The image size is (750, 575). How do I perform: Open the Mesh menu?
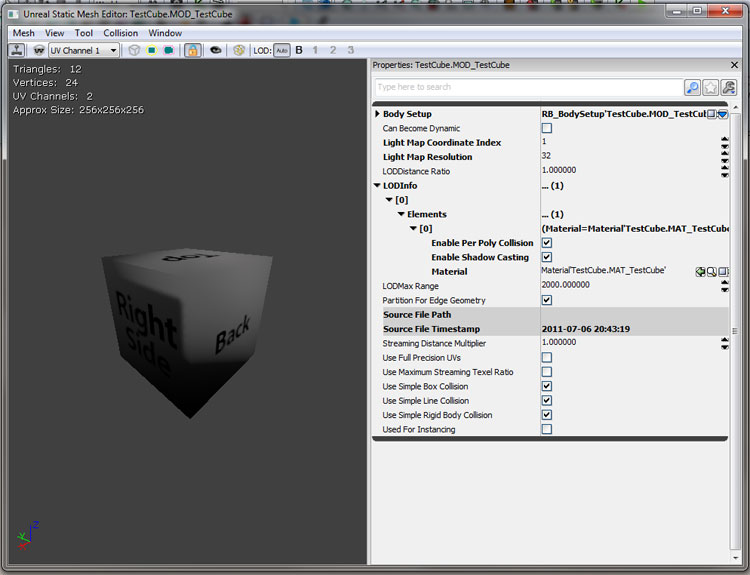23,33
